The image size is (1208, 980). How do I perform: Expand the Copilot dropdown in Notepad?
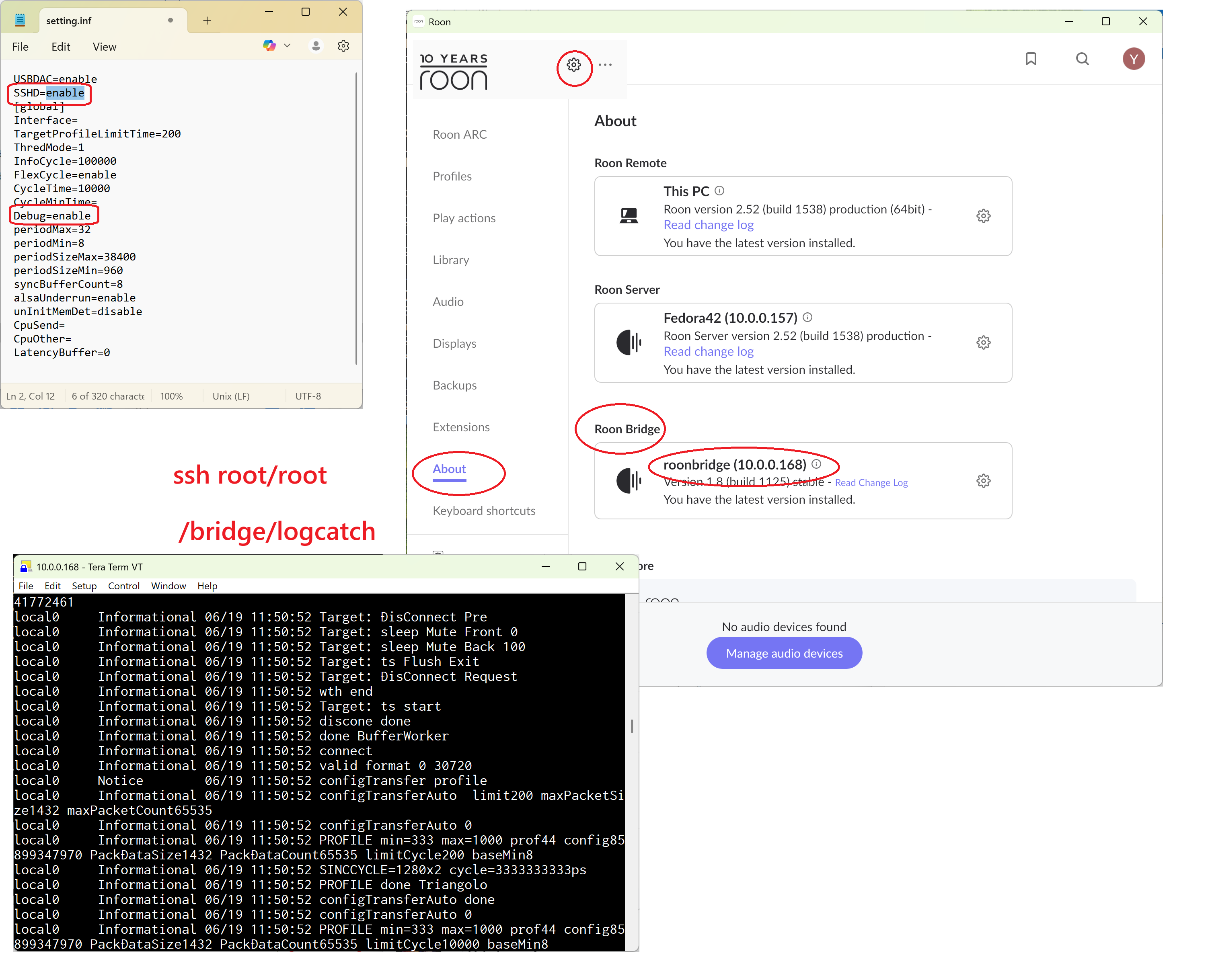(x=287, y=46)
